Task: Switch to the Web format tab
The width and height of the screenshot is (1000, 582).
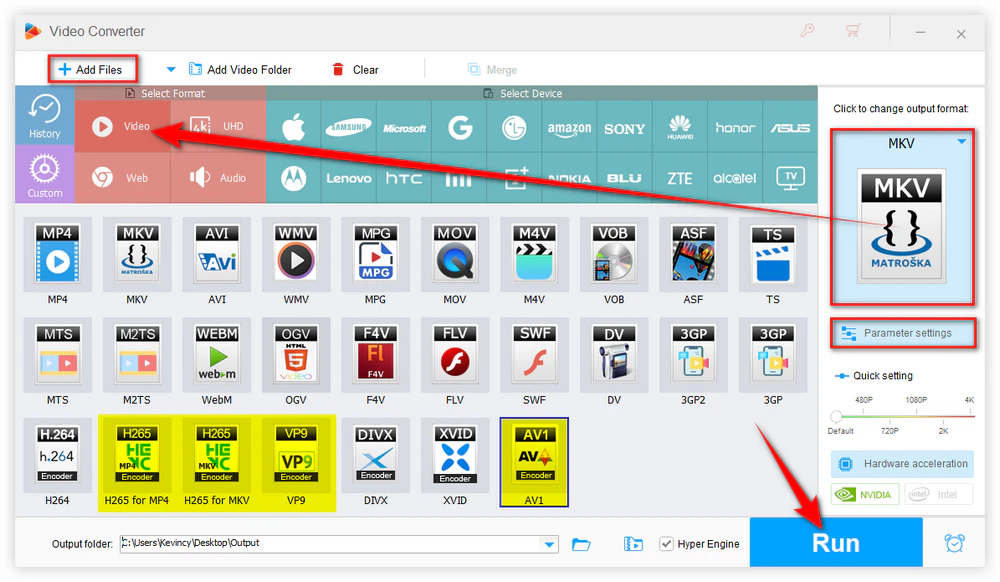Action: click(122, 178)
